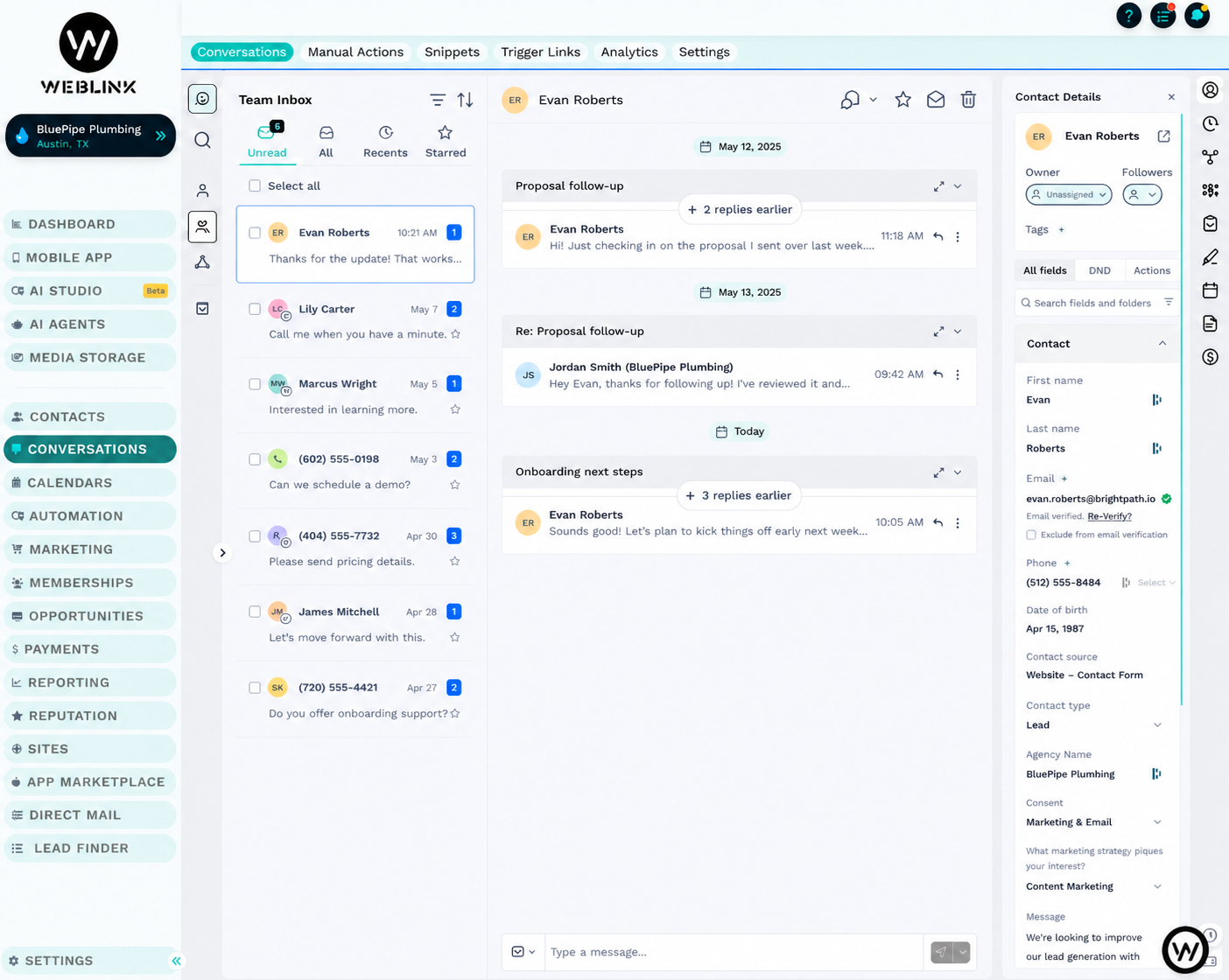Select team inbox people icon
This screenshot has width=1229, height=980.
click(202, 227)
